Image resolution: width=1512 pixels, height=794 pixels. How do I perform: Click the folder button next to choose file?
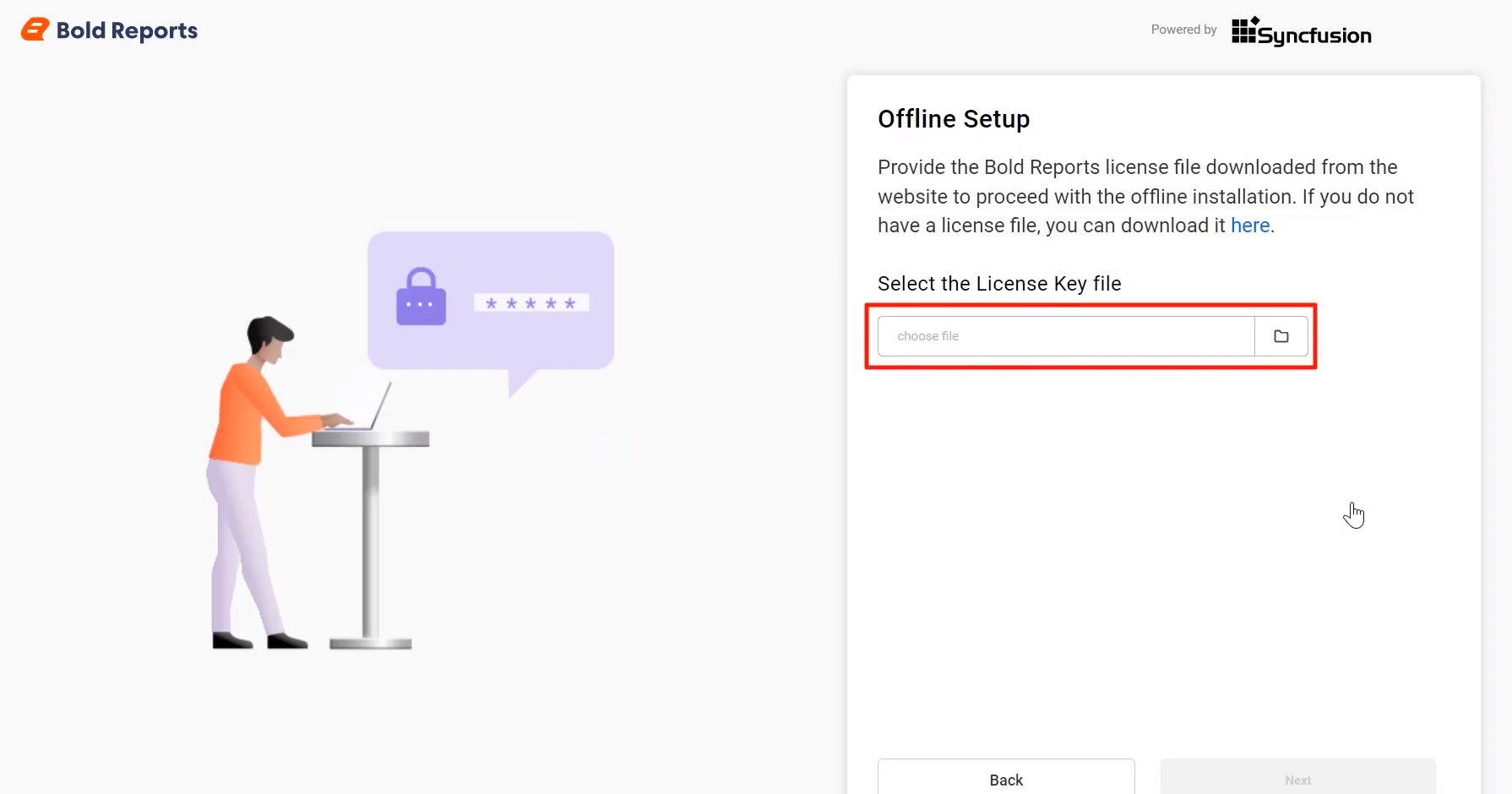[1281, 335]
